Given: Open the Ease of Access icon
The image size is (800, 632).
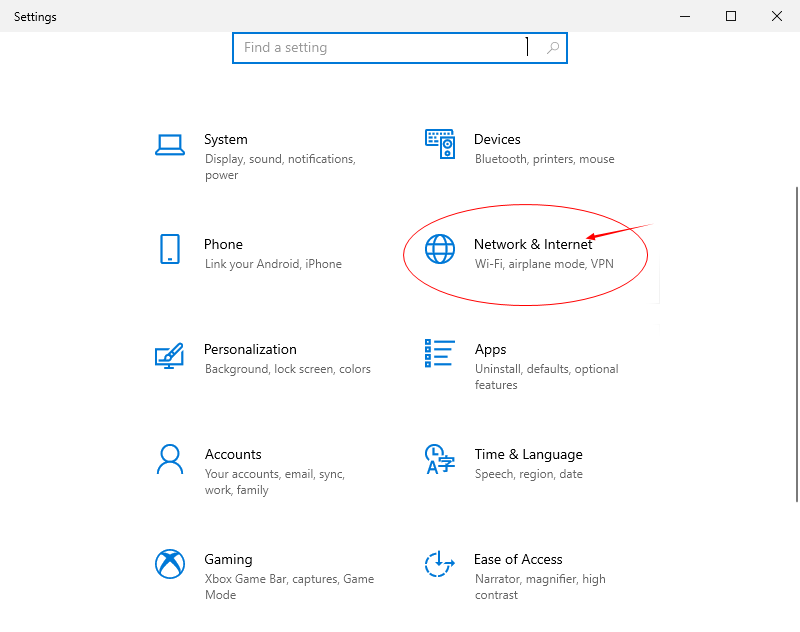Looking at the screenshot, I should (x=440, y=564).
